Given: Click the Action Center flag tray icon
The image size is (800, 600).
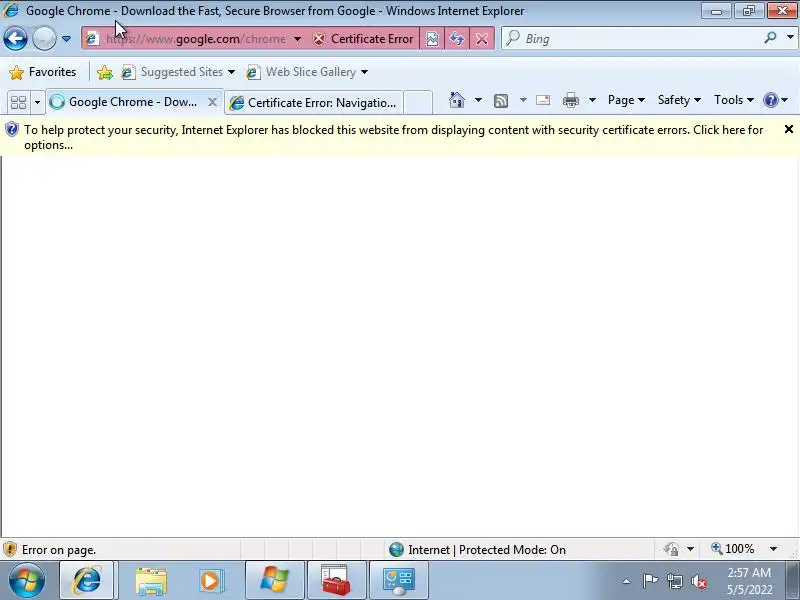Looking at the screenshot, I should pyautogui.click(x=650, y=581).
